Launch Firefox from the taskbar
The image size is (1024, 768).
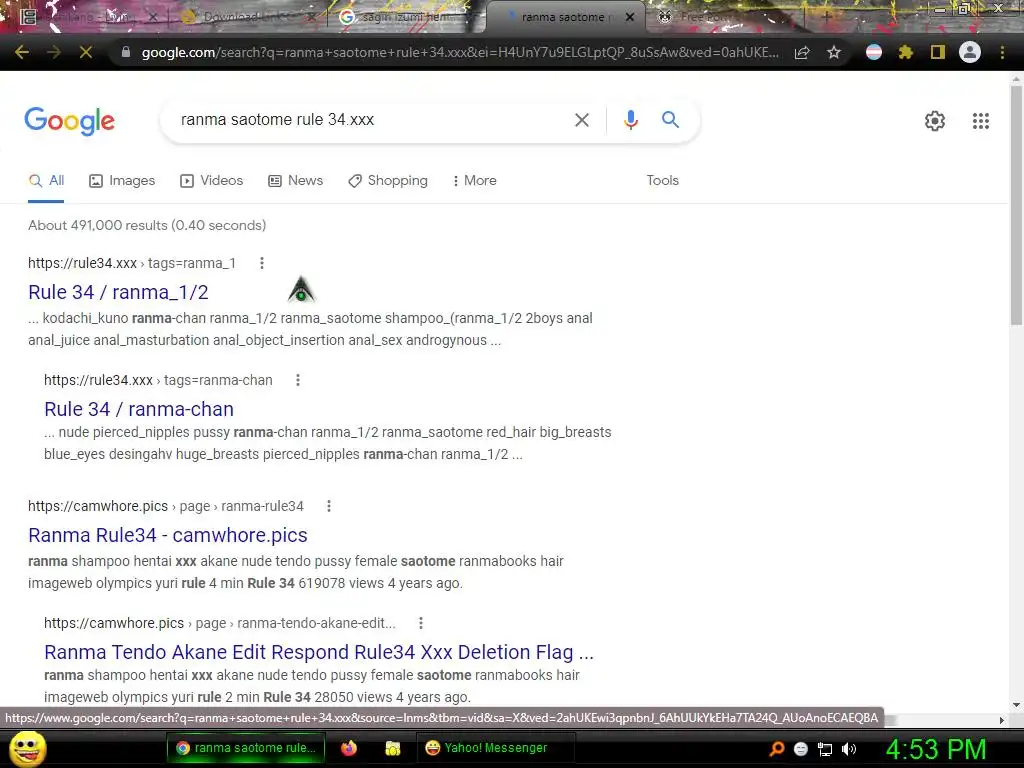[349, 748]
